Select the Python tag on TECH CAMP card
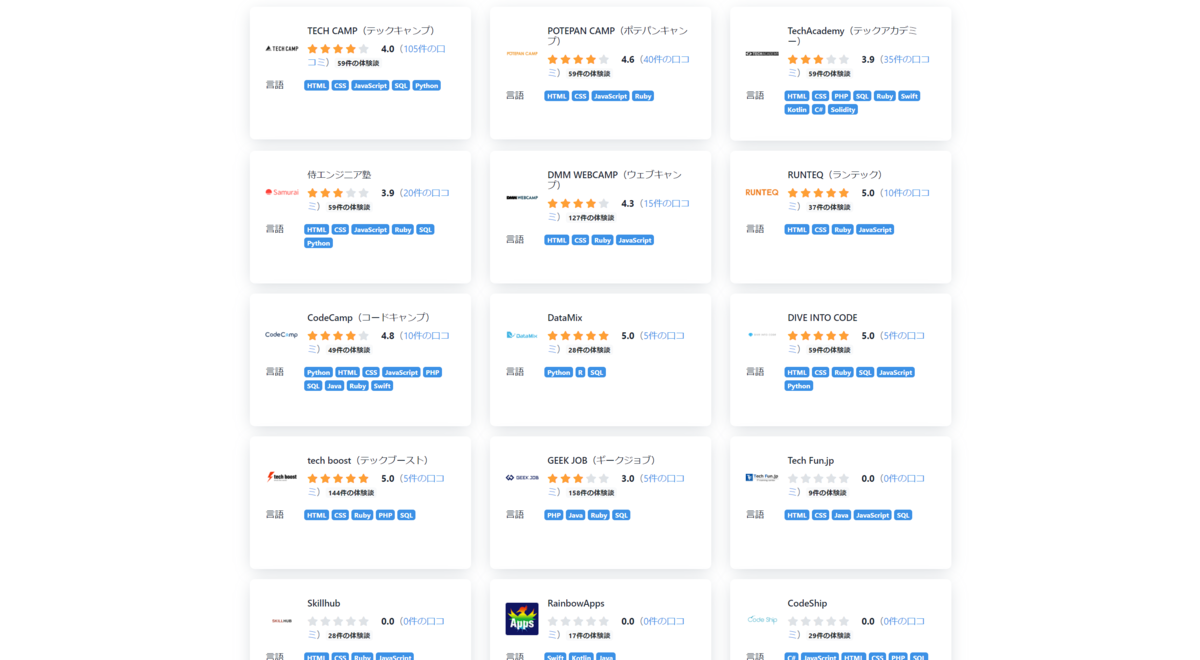Image resolution: width=1200 pixels, height=660 pixels. pyautogui.click(x=427, y=86)
